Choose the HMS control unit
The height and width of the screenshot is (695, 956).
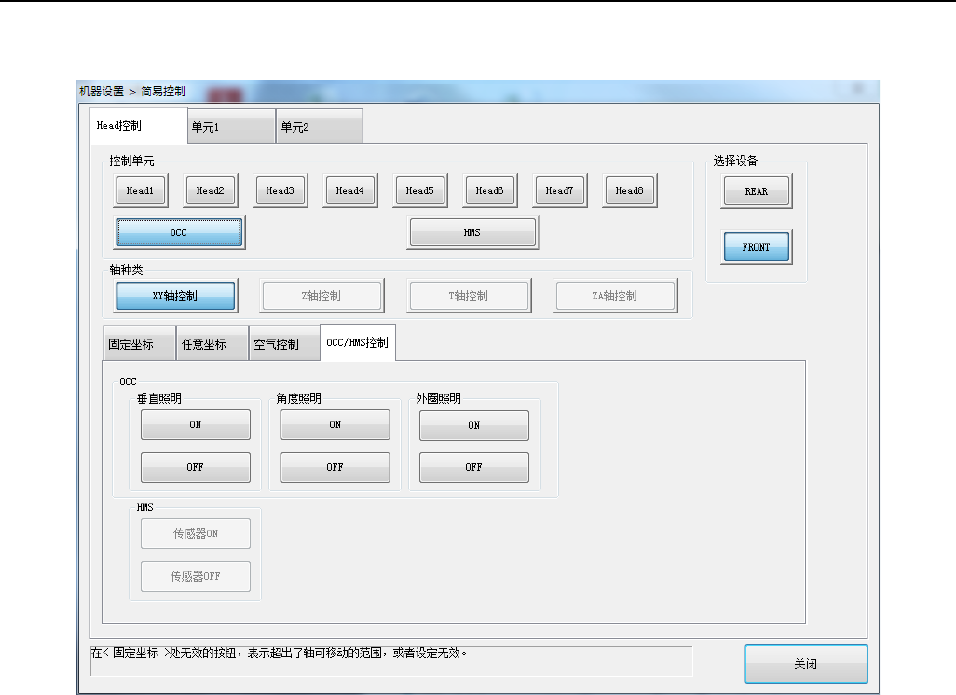(x=473, y=232)
